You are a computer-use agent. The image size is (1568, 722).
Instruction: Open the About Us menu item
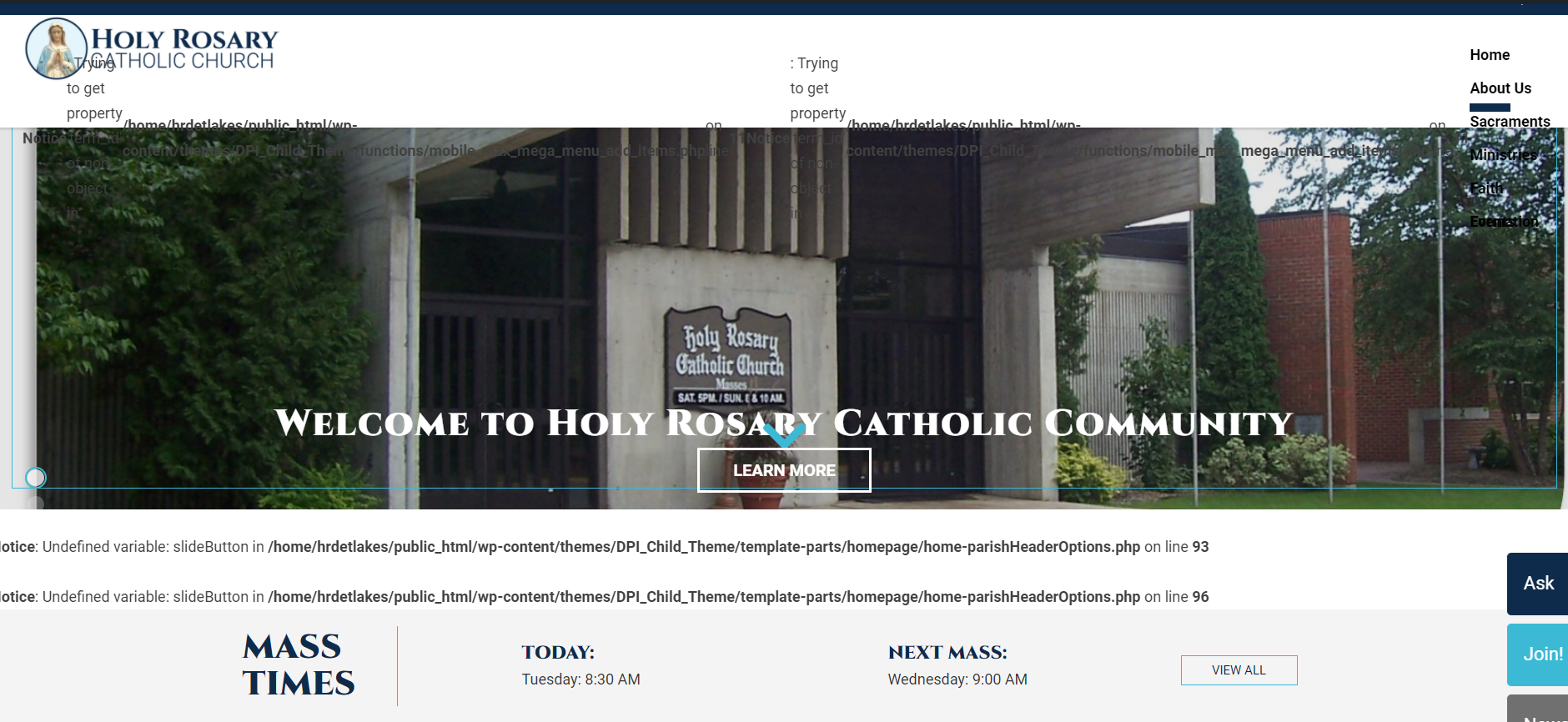point(1500,88)
